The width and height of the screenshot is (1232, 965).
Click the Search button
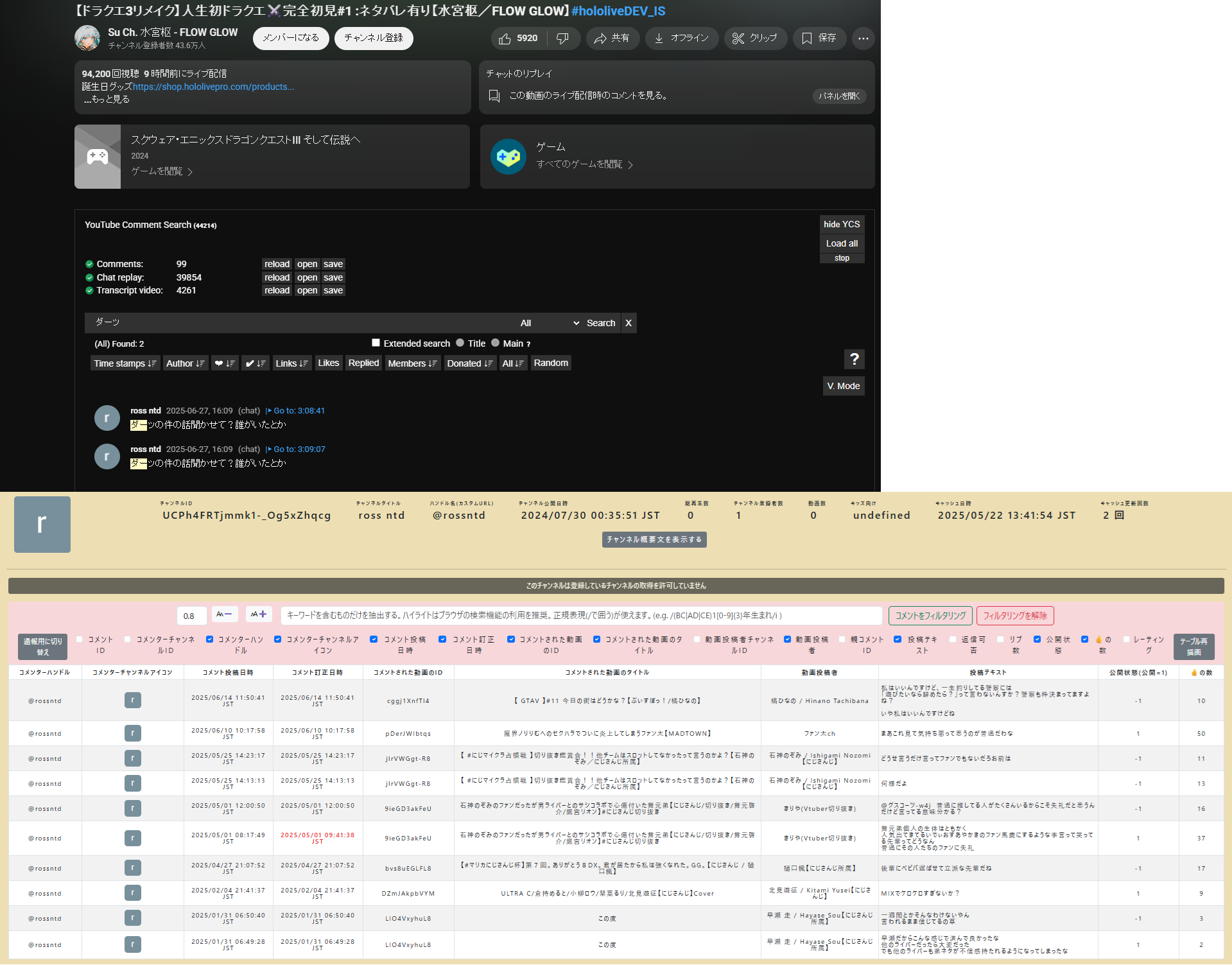(x=601, y=323)
